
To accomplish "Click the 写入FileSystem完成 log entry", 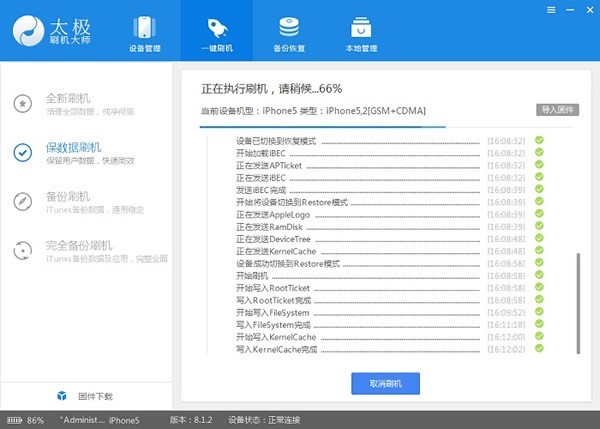I will [273, 325].
